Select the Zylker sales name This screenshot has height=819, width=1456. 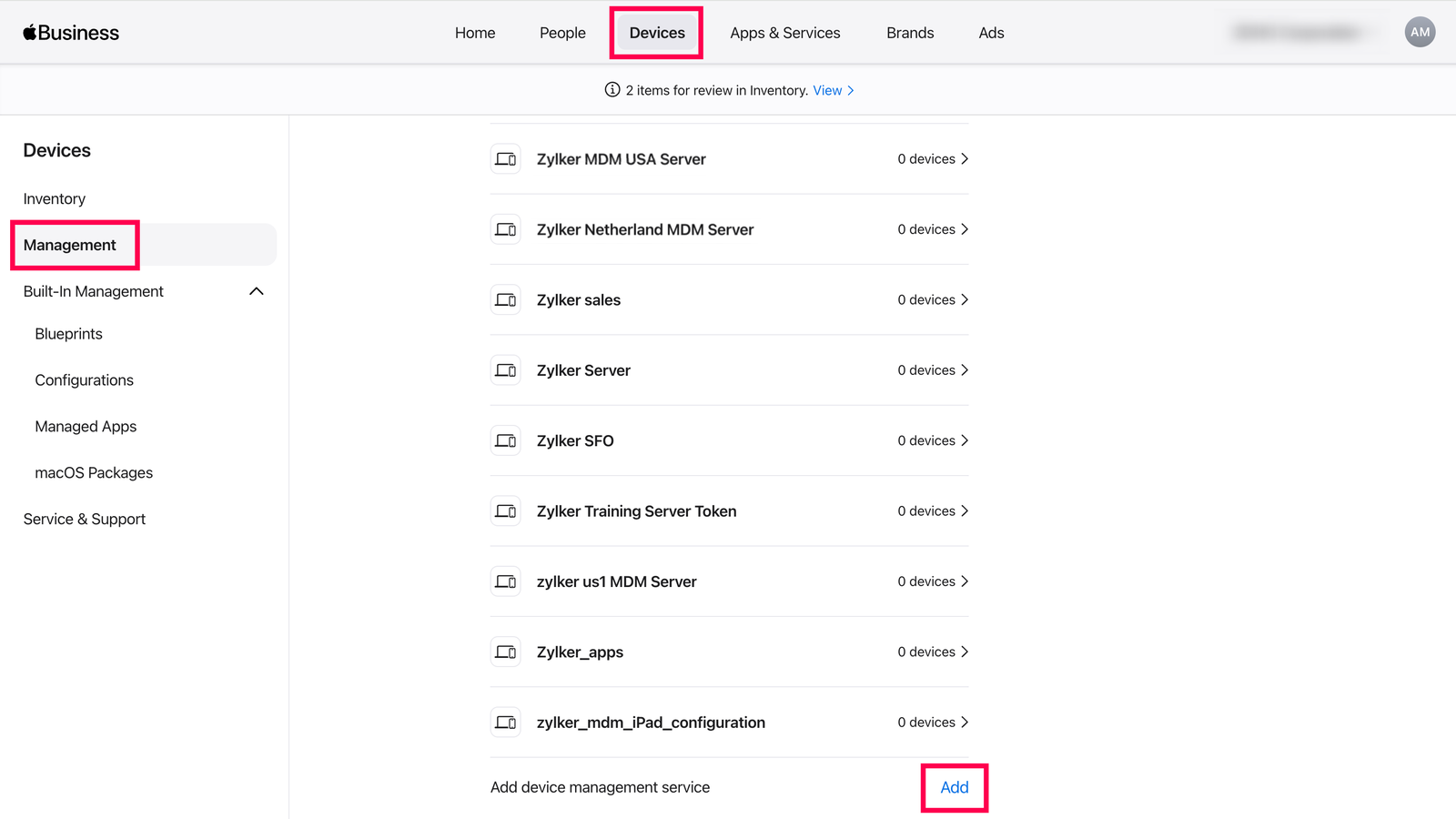[x=579, y=300]
